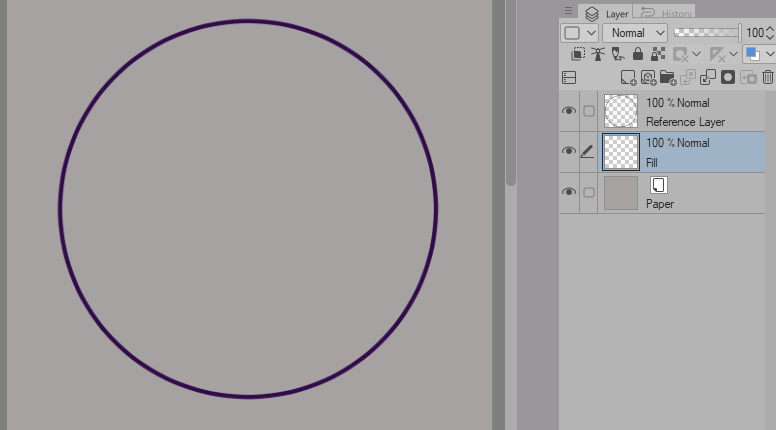Click the Set Showing Area of Ruler icon
Screen dimensions: 776x430
click(718, 54)
